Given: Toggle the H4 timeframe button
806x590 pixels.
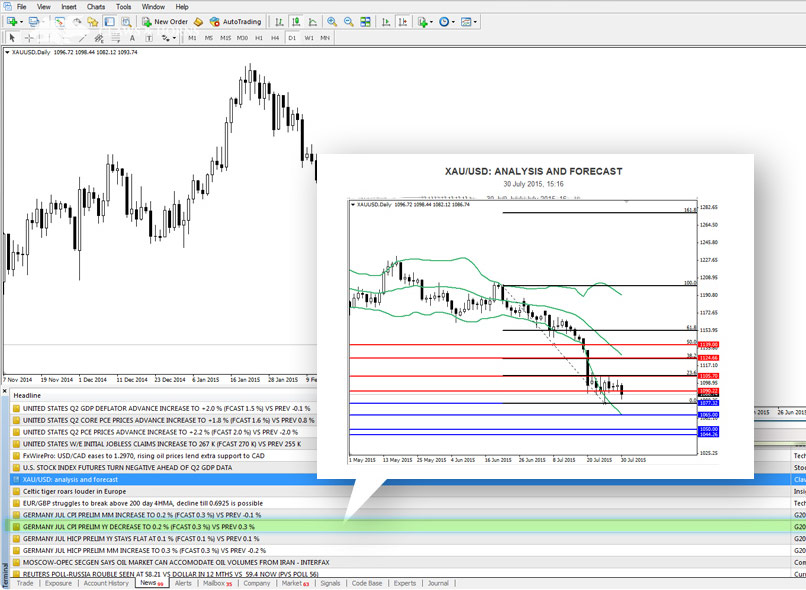Looking at the screenshot, I should coord(275,37).
